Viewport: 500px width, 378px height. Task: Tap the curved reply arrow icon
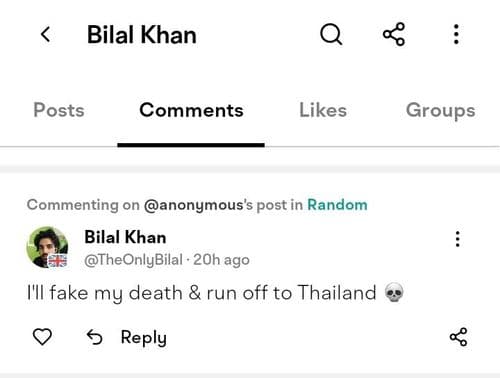click(x=94, y=337)
